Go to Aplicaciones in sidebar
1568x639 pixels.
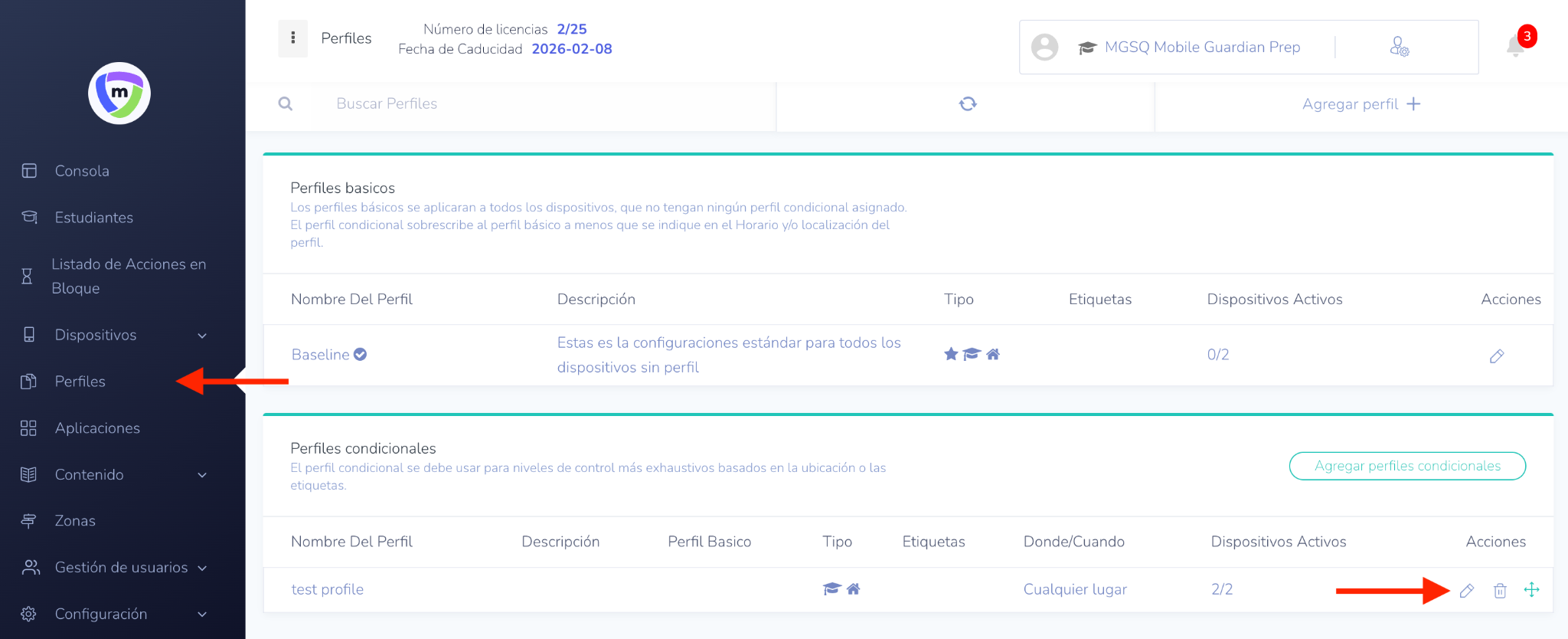pyautogui.click(x=97, y=428)
